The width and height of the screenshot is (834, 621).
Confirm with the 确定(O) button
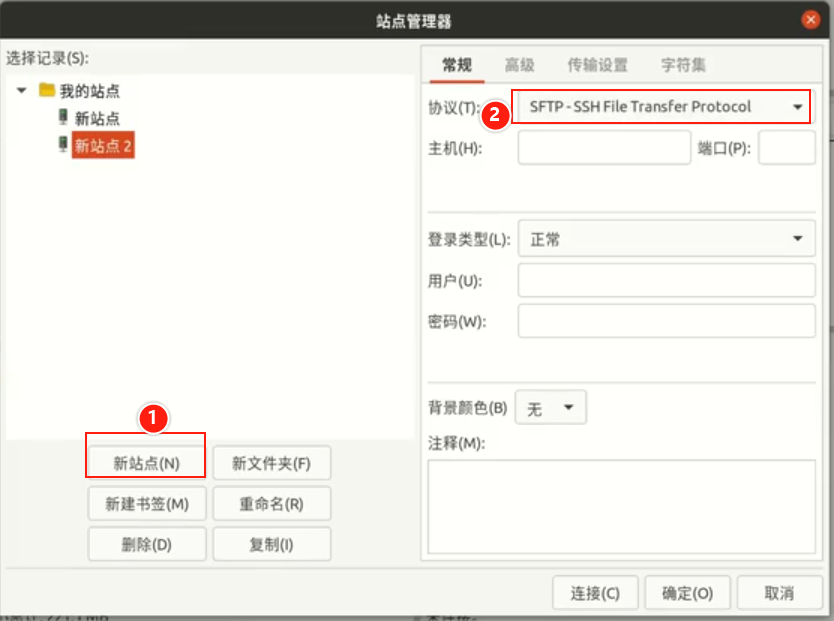click(687, 593)
